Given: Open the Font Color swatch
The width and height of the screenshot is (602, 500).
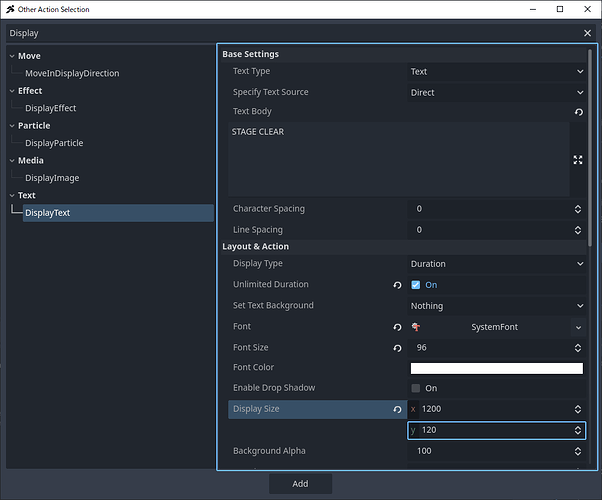Looking at the screenshot, I should click(x=496, y=368).
